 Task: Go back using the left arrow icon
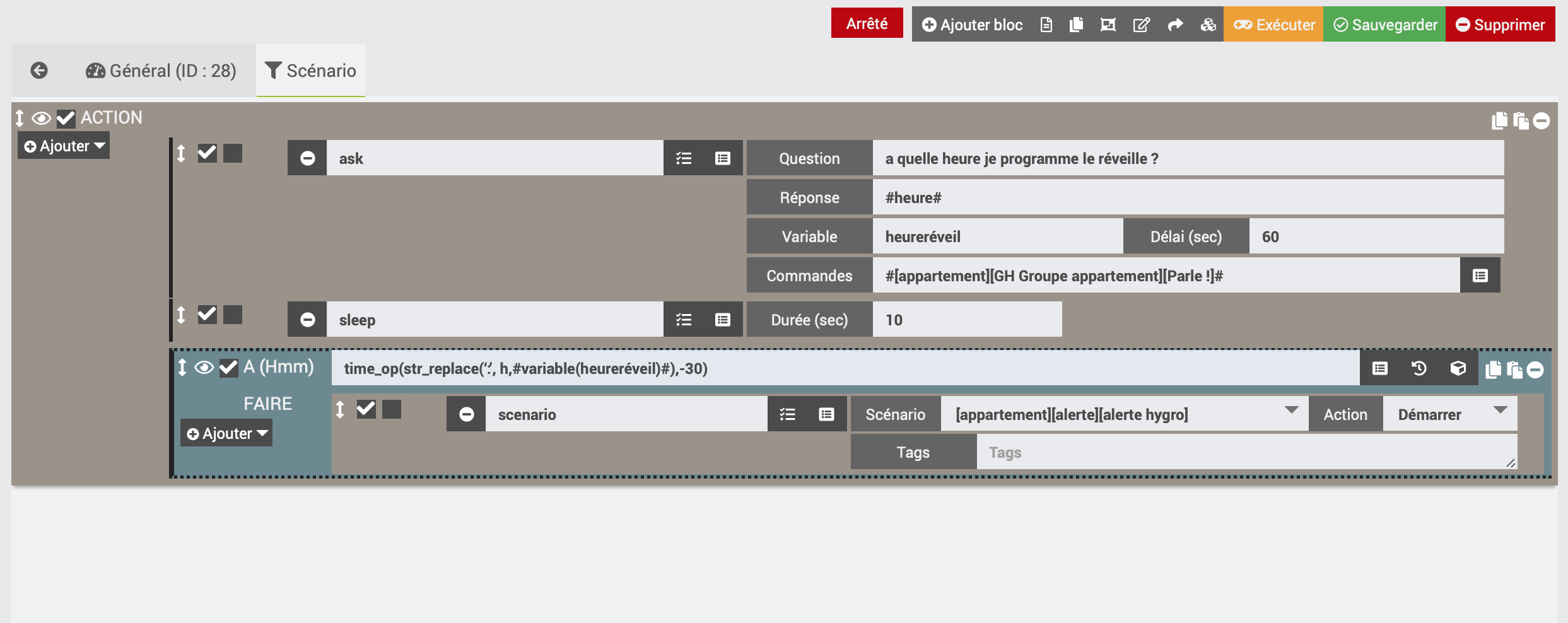point(39,70)
